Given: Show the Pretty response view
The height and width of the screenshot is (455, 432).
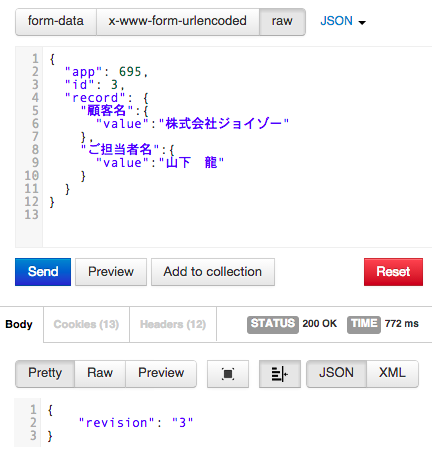Looking at the screenshot, I should (45, 373).
